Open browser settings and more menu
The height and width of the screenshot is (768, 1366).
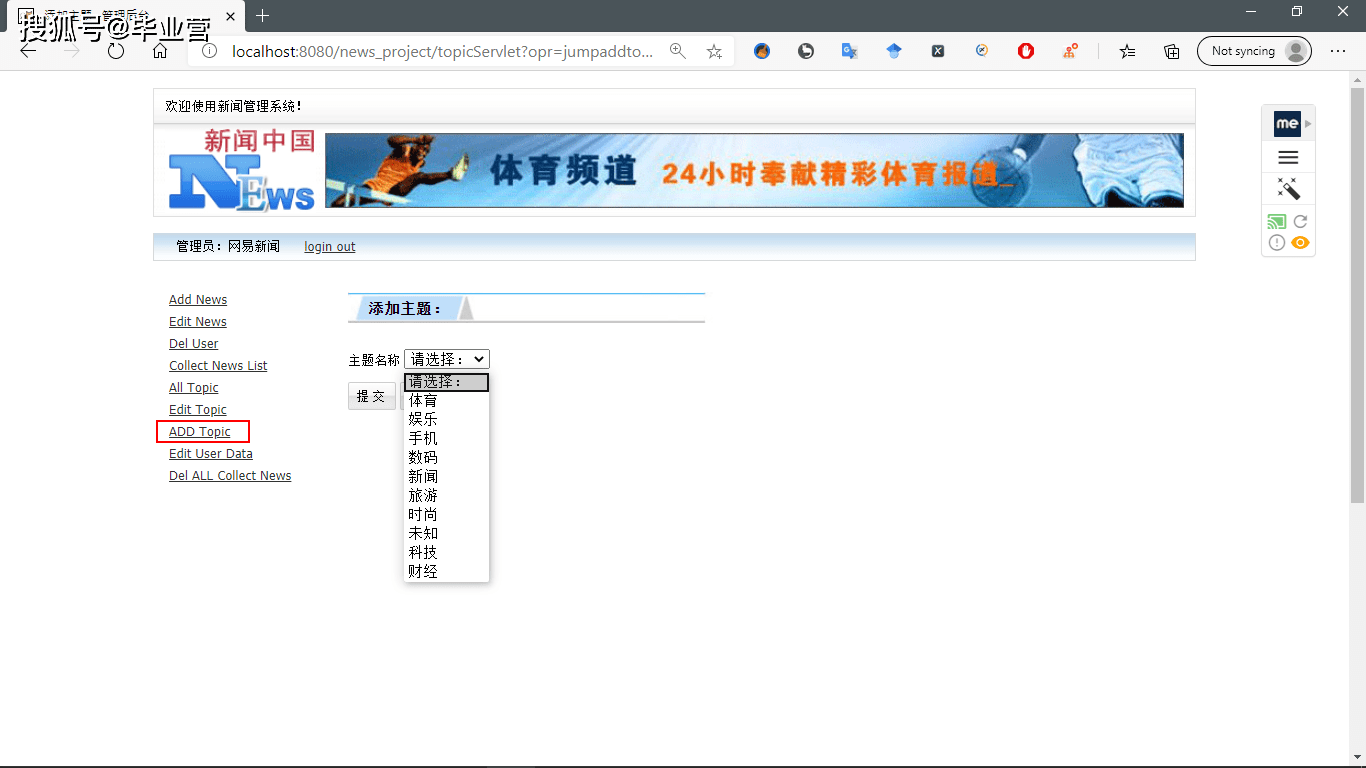[1338, 51]
